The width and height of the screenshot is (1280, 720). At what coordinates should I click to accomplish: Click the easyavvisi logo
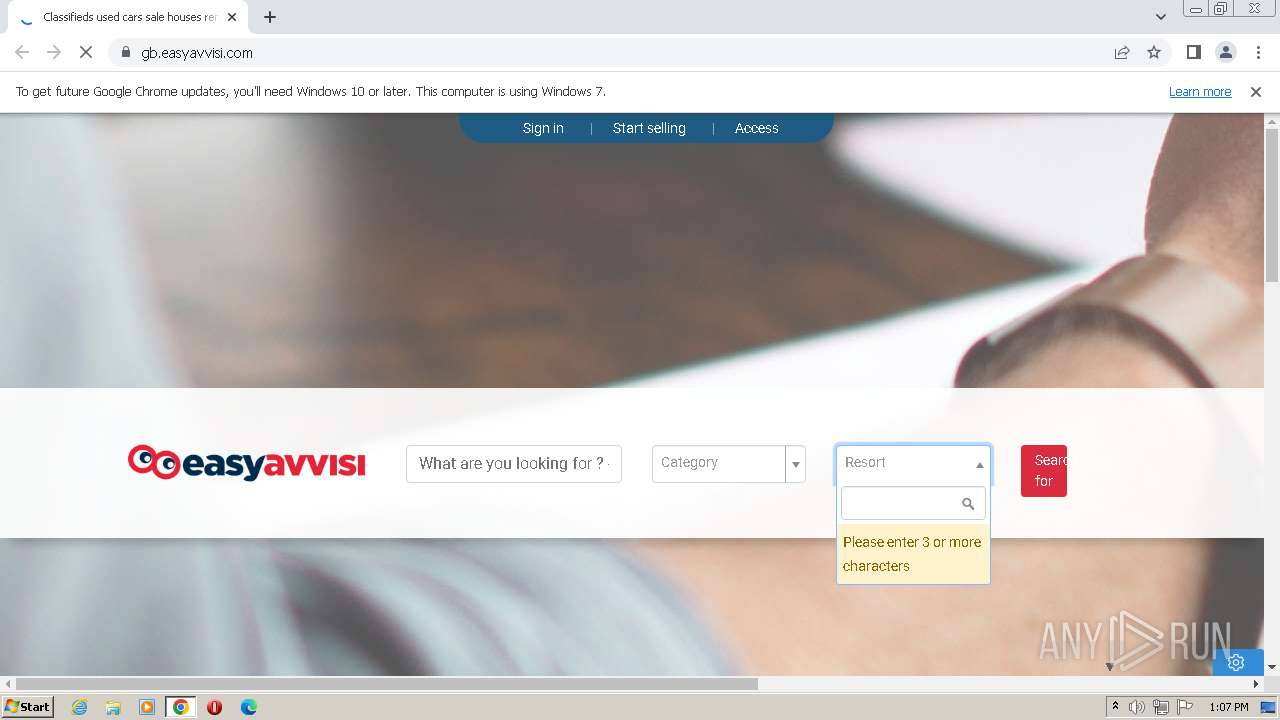[x=247, y=463]
